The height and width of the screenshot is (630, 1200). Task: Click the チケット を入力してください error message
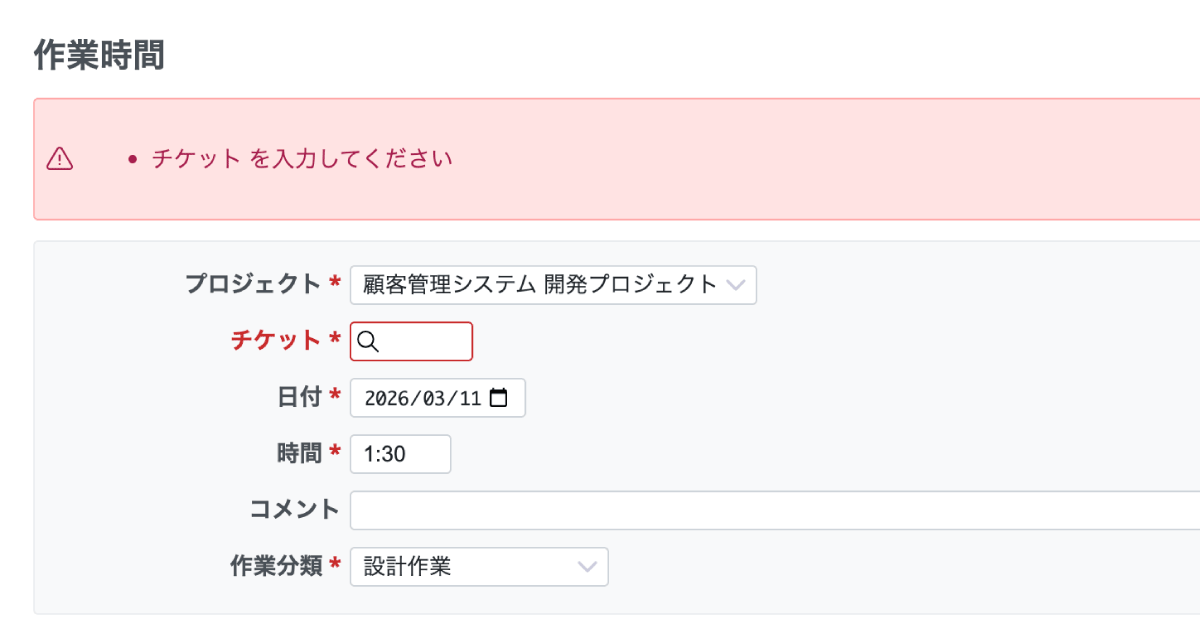click(302, 158)
